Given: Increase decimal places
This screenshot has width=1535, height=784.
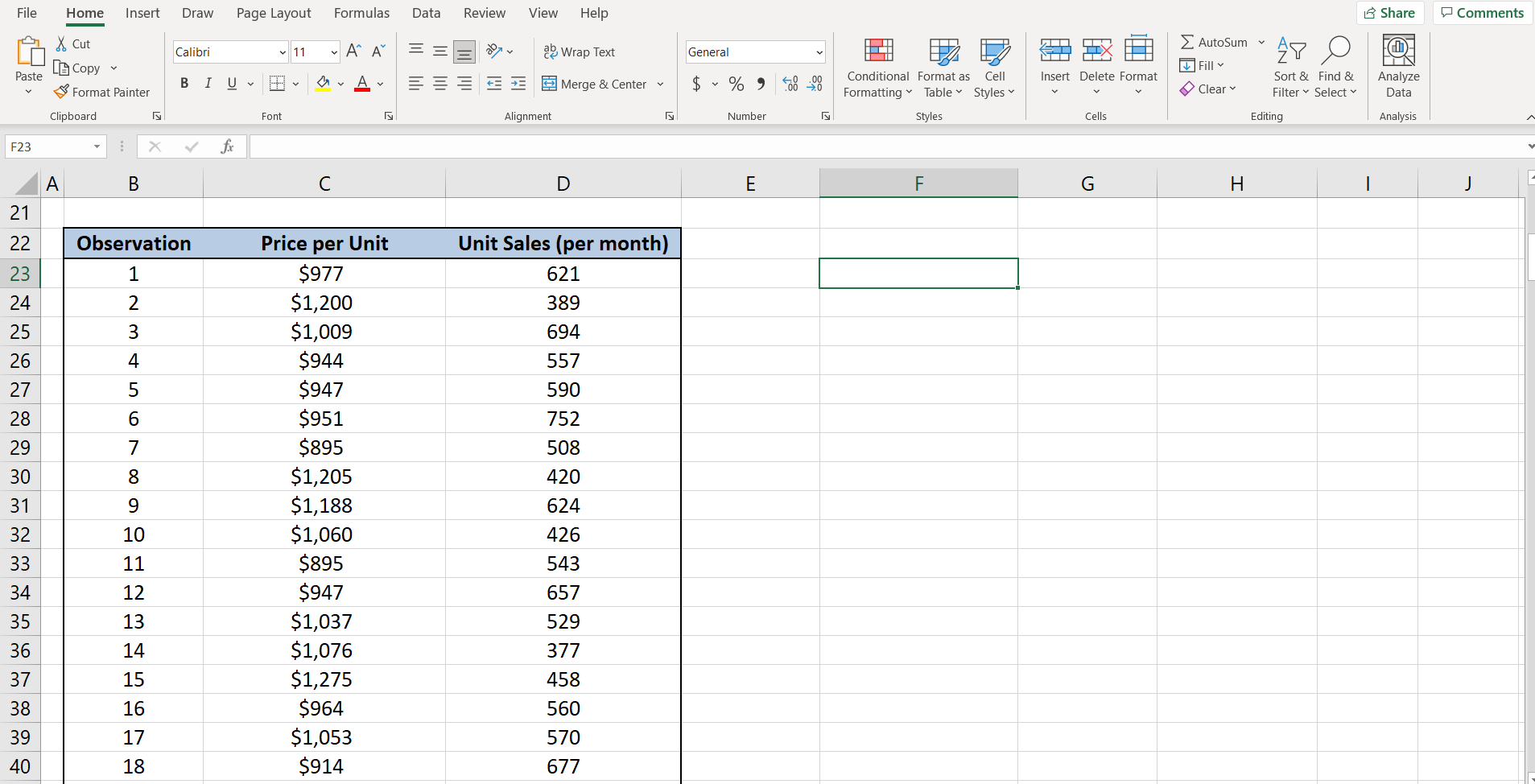Looking at the screenshot, I should click(x=790, y=84).
